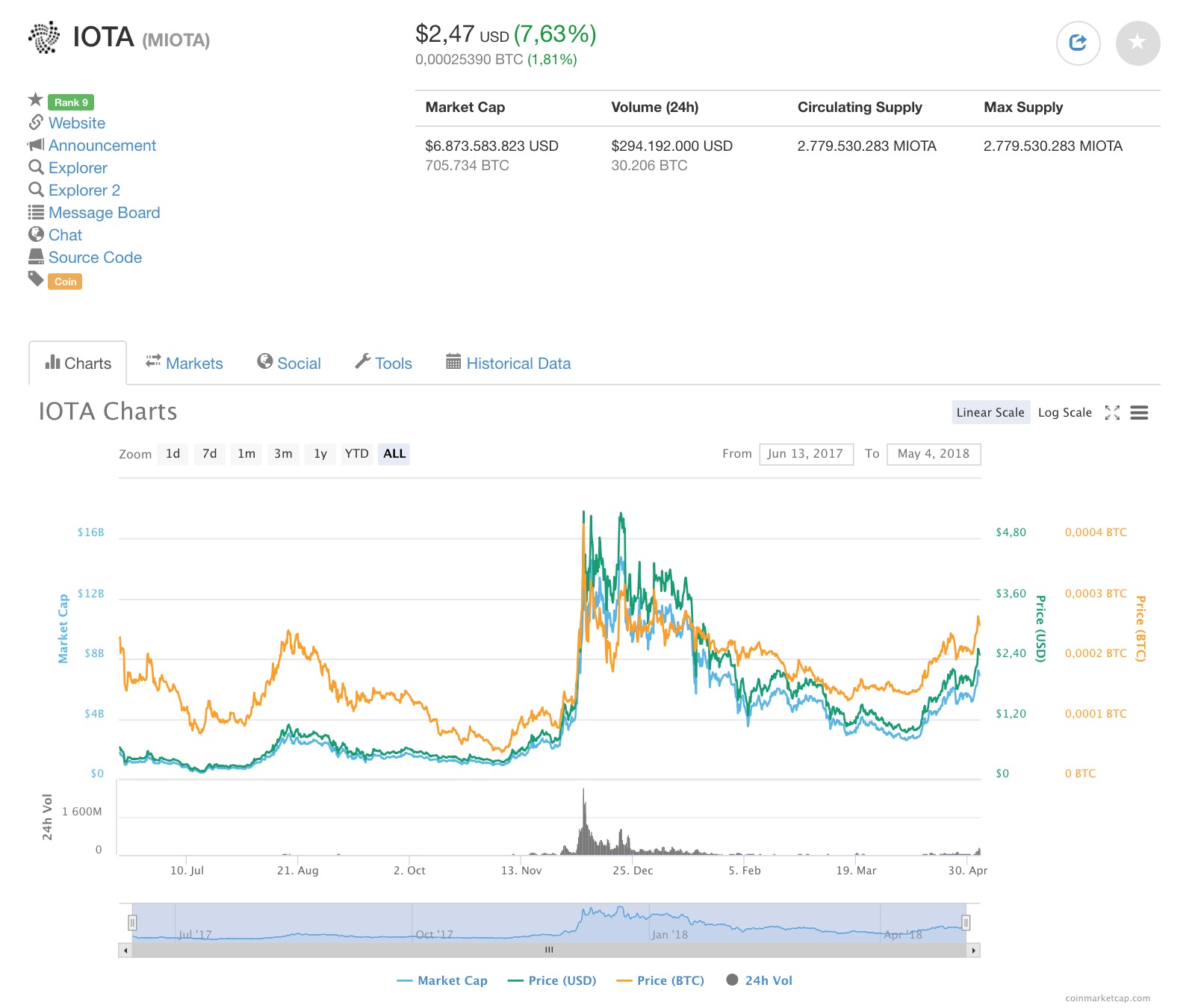Click the Coin tag badge
1198x1008 pixels.
click(x=66, y=281)
